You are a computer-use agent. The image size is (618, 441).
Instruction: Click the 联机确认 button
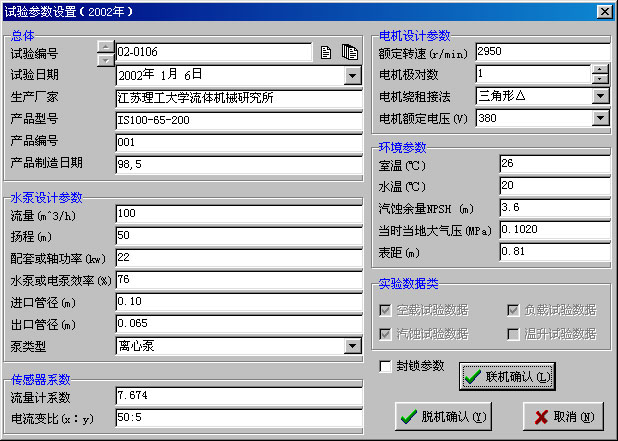click(x=507, y=377)
